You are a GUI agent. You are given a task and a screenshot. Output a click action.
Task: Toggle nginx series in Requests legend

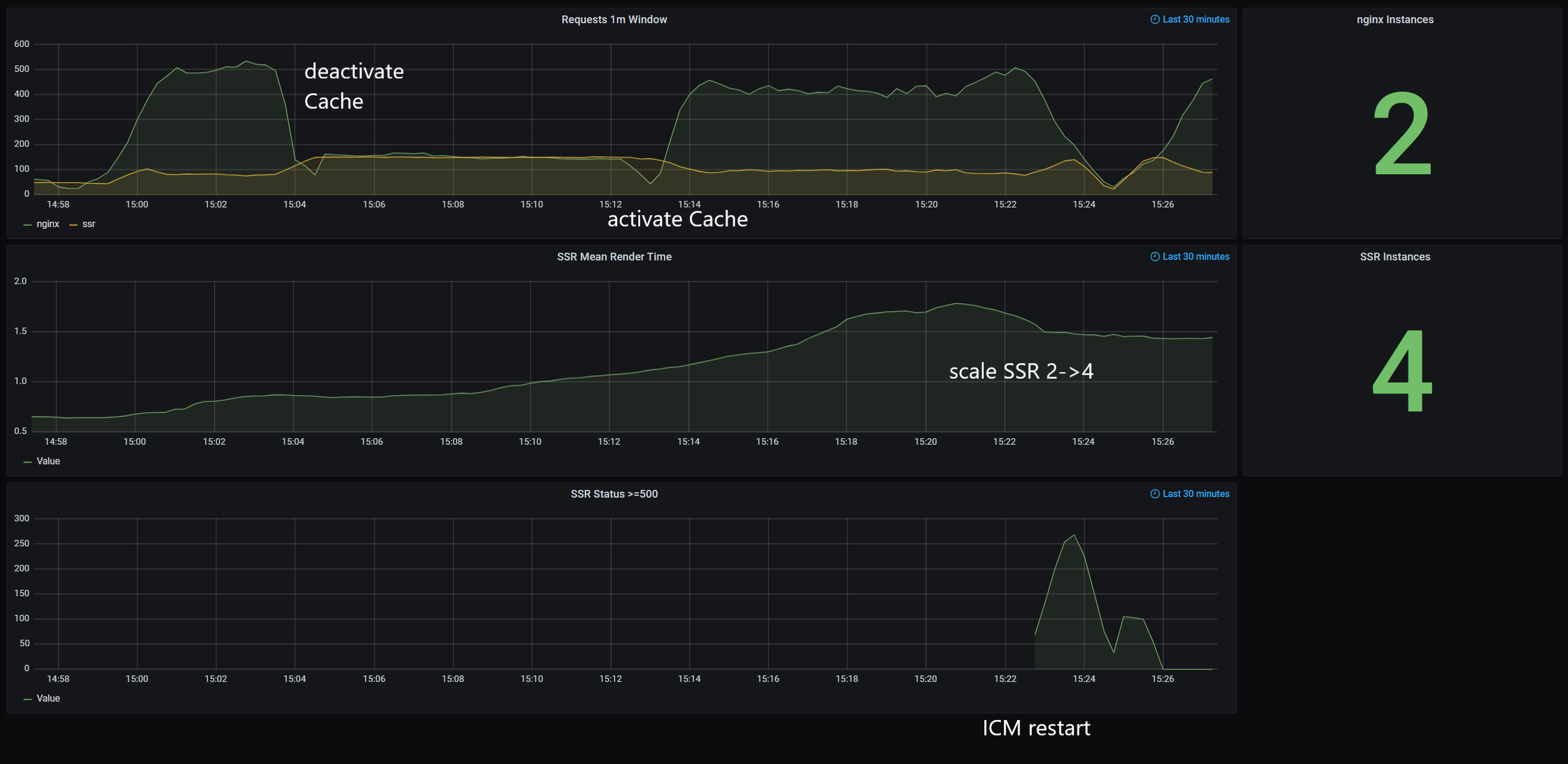(x=48, y=224)
